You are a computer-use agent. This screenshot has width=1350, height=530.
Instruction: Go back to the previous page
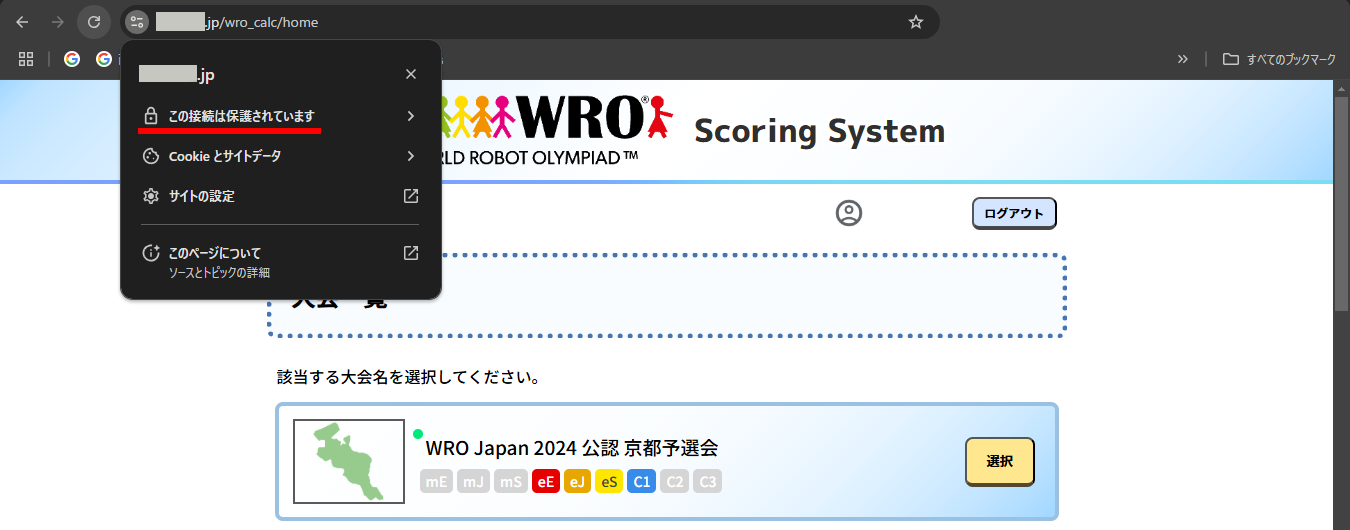click(22, 21)
